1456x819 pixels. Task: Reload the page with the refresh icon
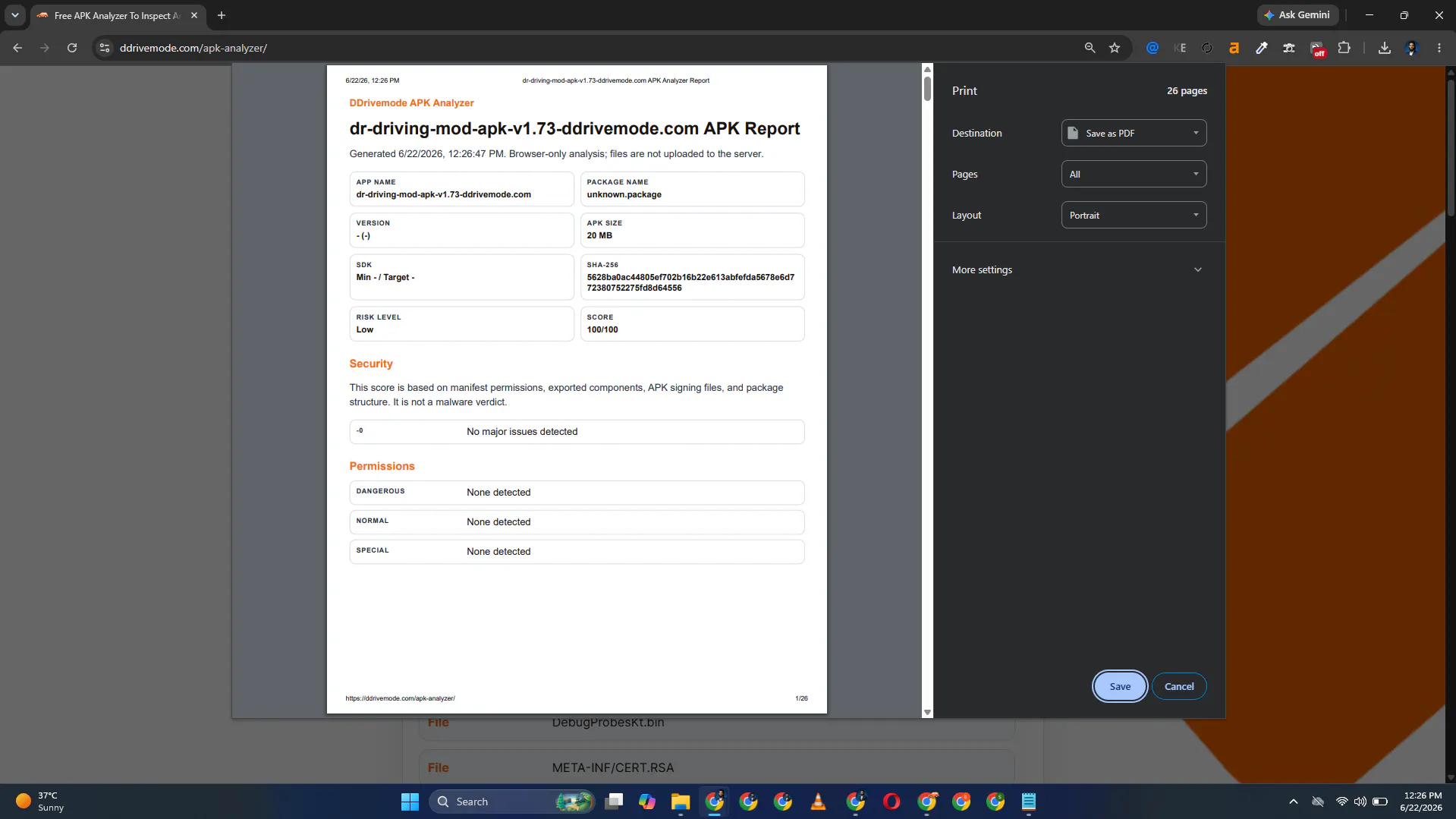(x=72, y=48)
